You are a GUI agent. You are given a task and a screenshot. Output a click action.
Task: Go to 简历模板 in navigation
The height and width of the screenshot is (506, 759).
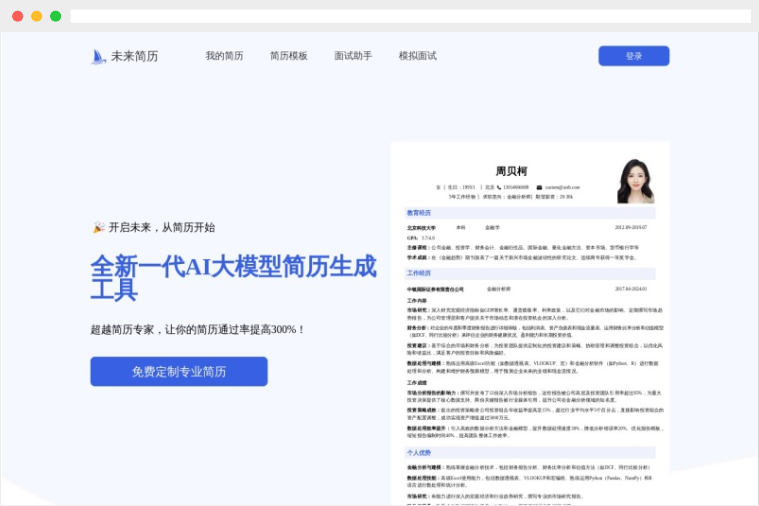288,56
